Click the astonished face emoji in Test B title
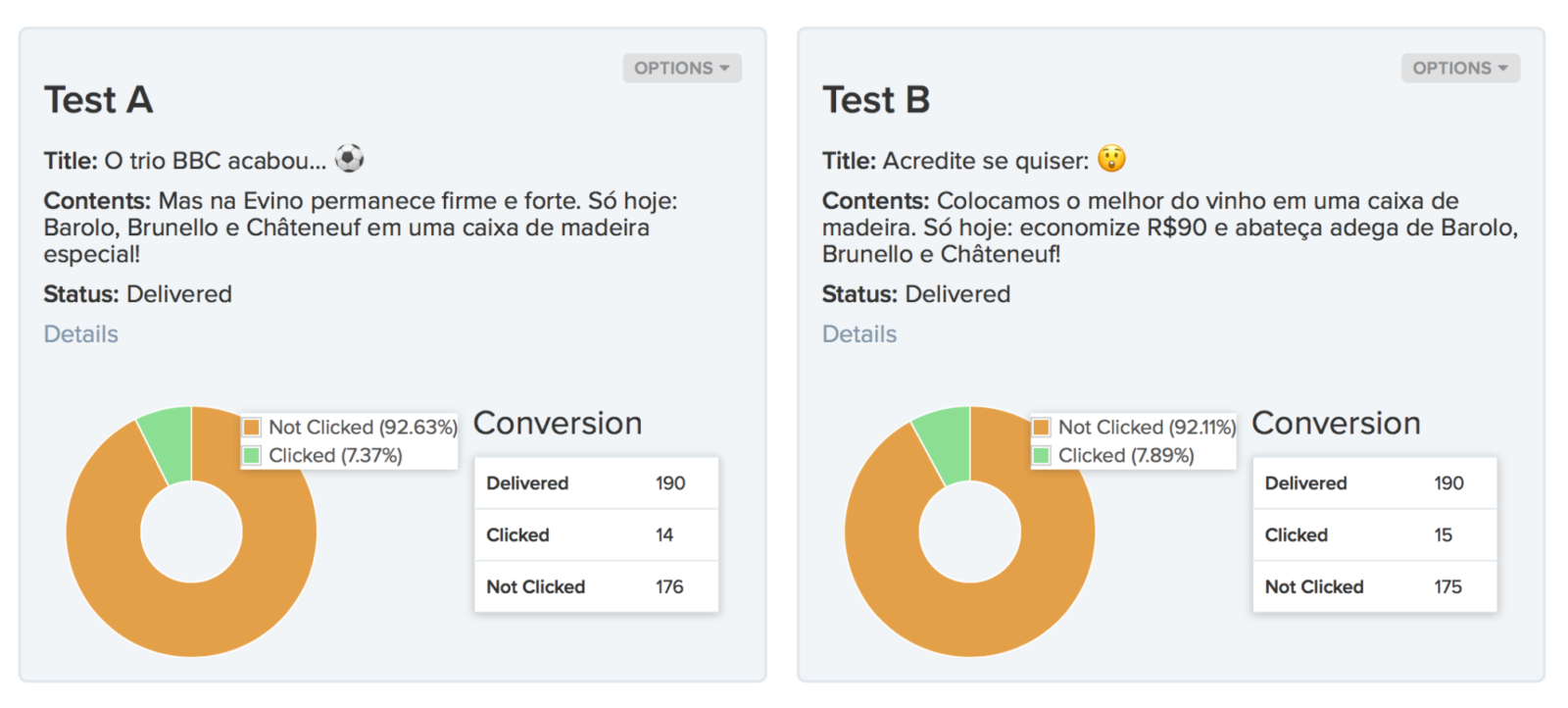This screenshot has width=1568, height=708. [1111, 158]
